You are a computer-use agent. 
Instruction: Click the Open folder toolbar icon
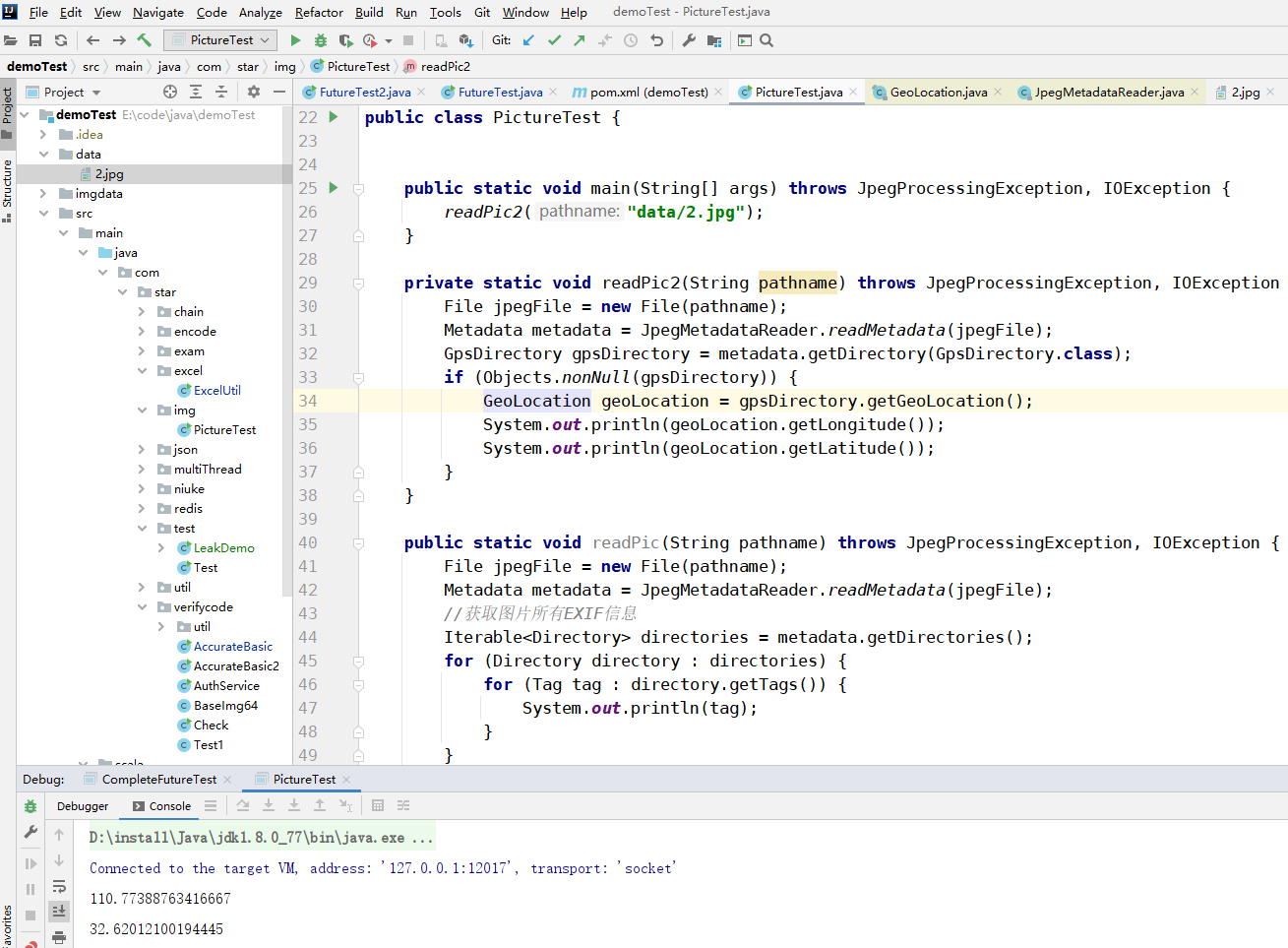click(x=11, y=40)
